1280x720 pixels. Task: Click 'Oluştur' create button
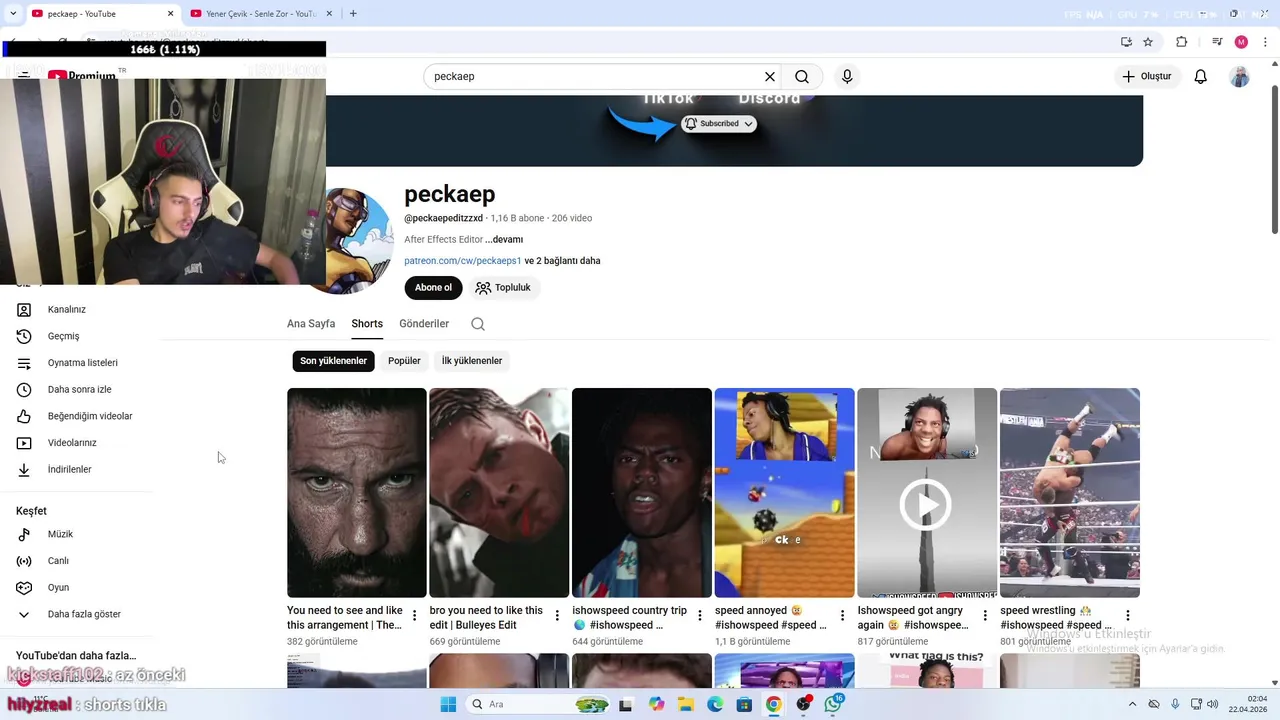(1147, 77)
